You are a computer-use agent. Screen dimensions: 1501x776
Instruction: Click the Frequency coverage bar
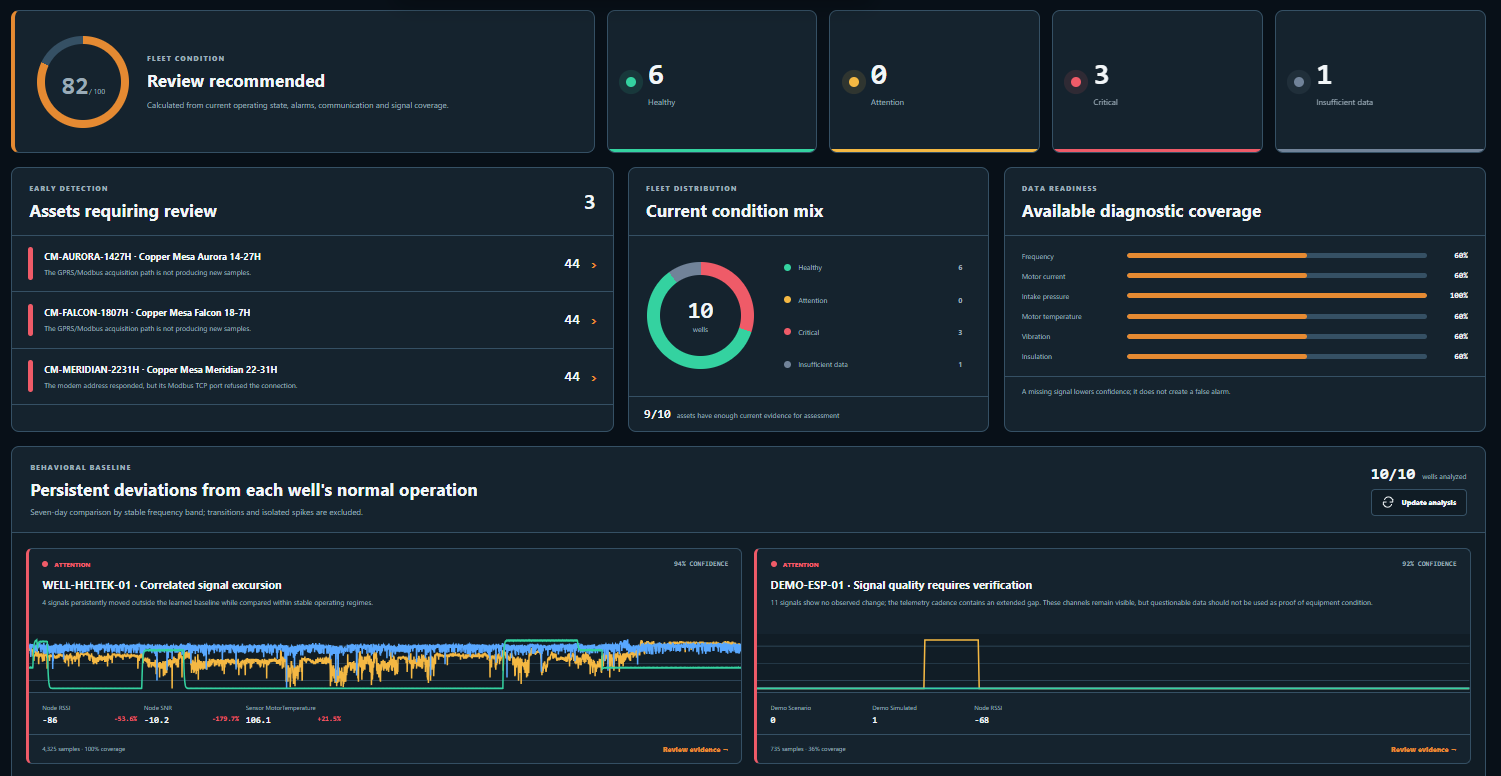point(1277,256)
